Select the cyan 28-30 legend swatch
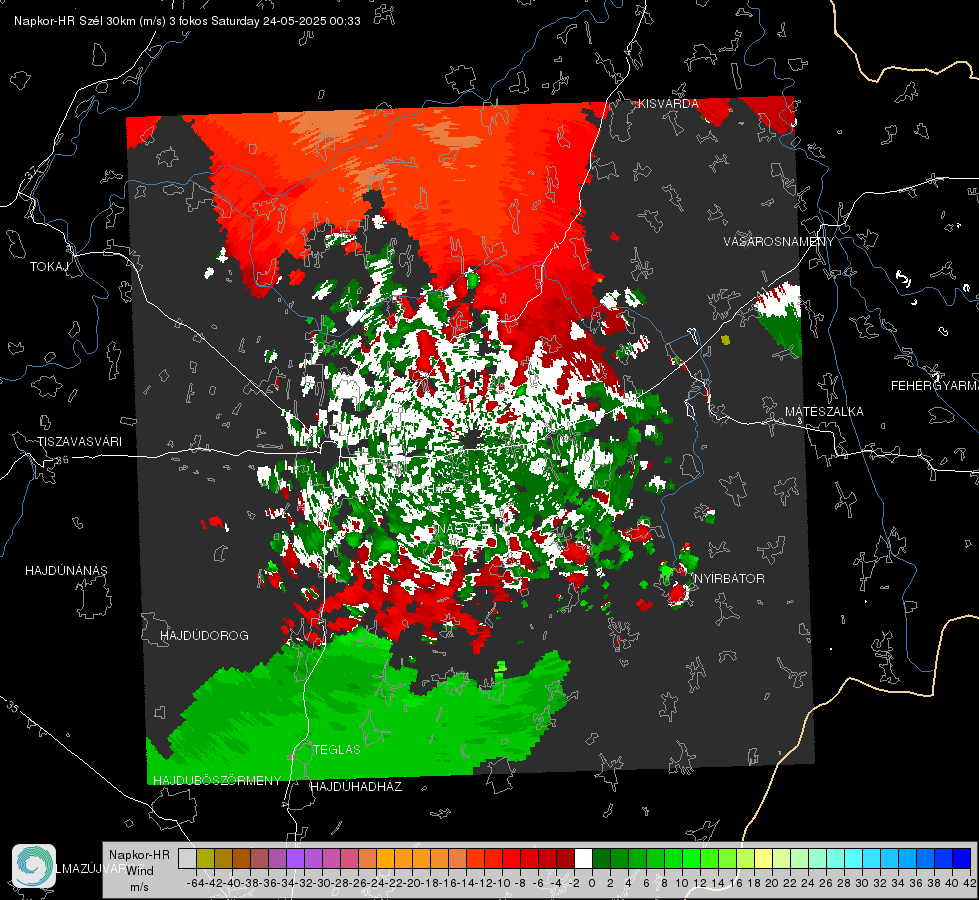This screenshot has height=900, width=979. 854,858
